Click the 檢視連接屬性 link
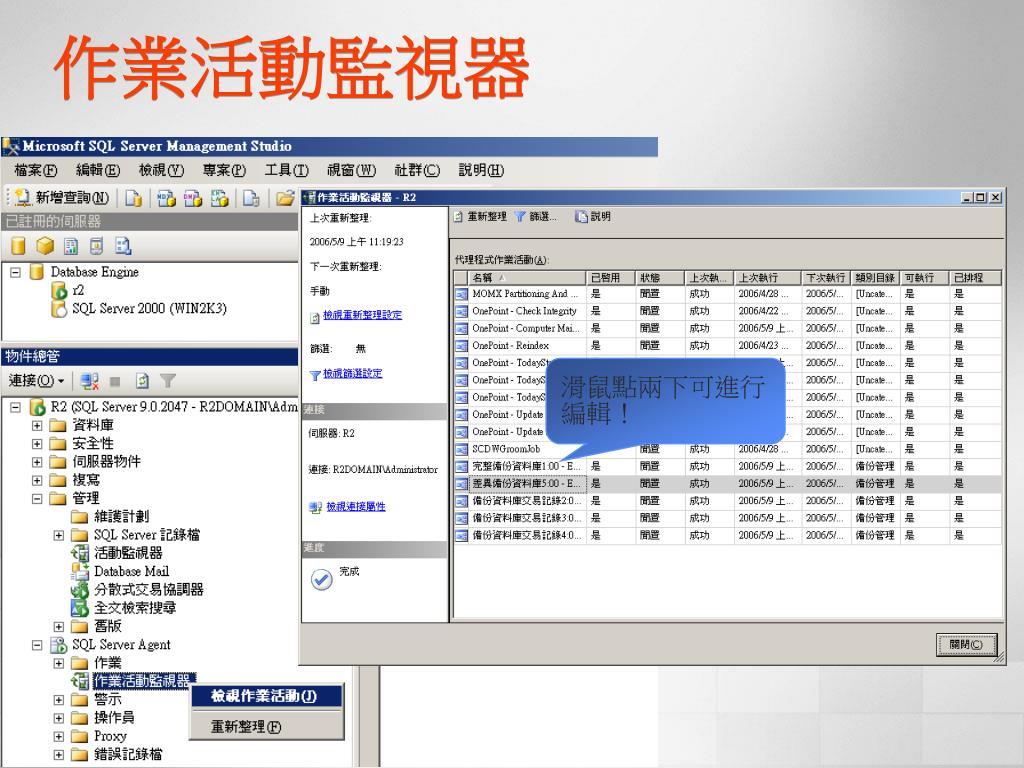This screenshot has width=1024, height=768. 356,507
